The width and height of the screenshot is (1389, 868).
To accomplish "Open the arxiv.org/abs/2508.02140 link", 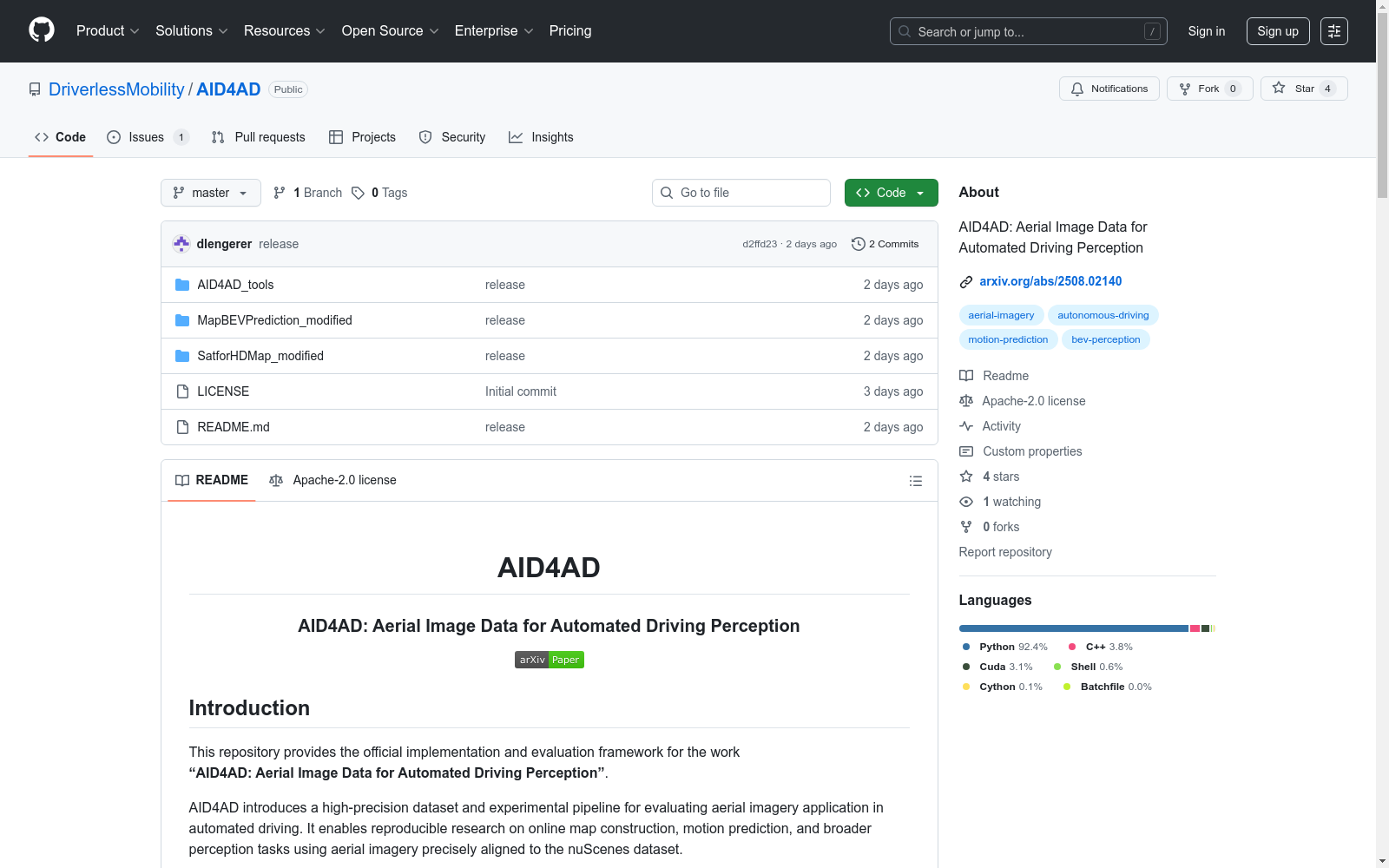I will coord(1050,281).
